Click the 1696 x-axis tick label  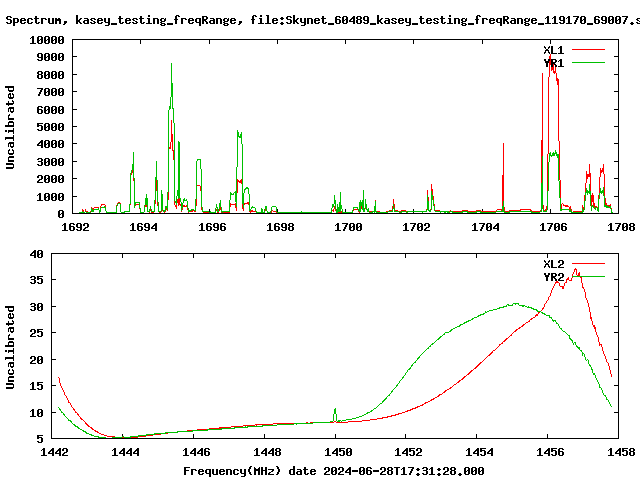click(x=212, y=227)
